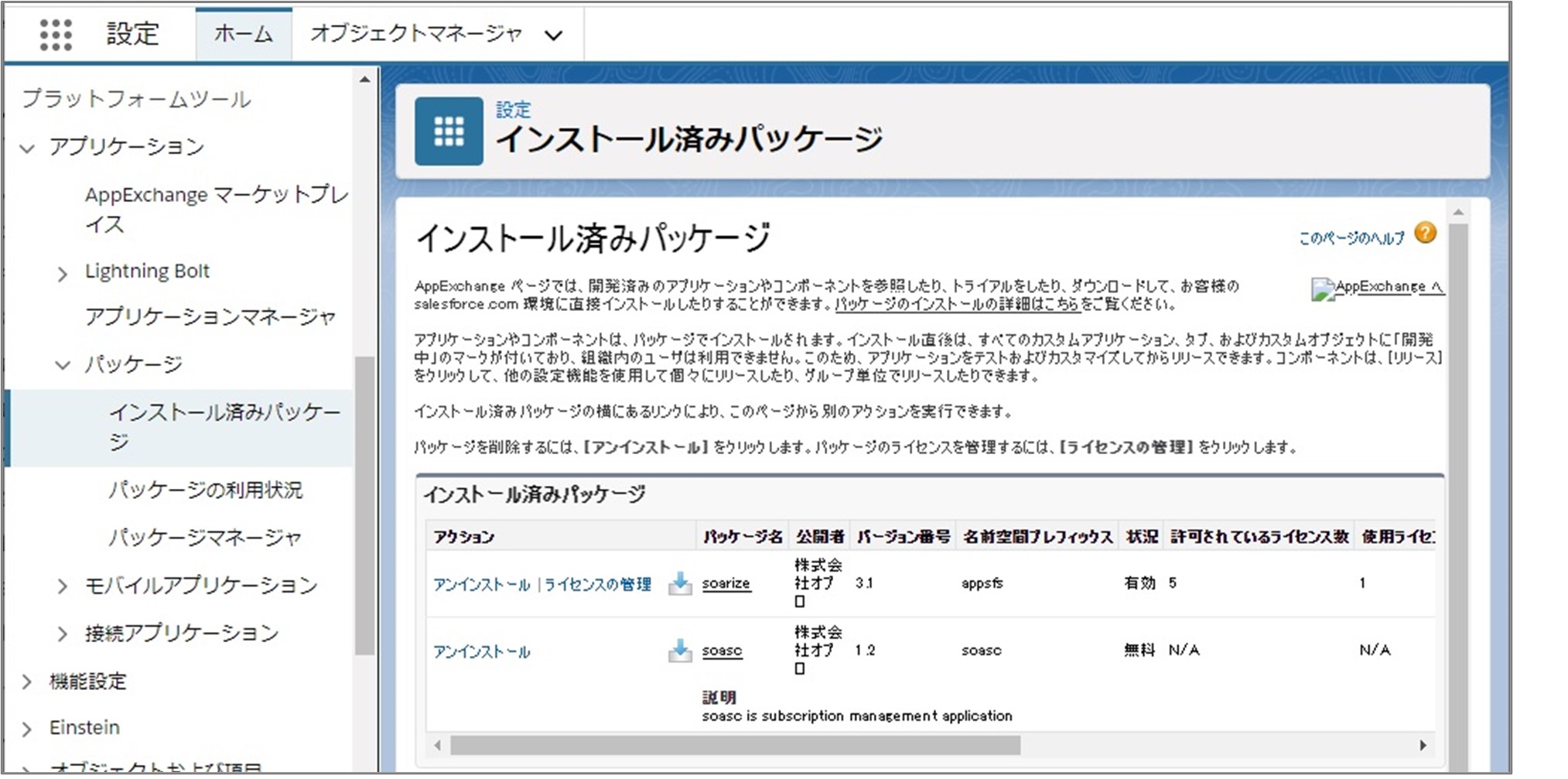Open AppExchange マーケットプレイス in sidebar
The width and height of the screenshot is (1568, 779).
217,209
